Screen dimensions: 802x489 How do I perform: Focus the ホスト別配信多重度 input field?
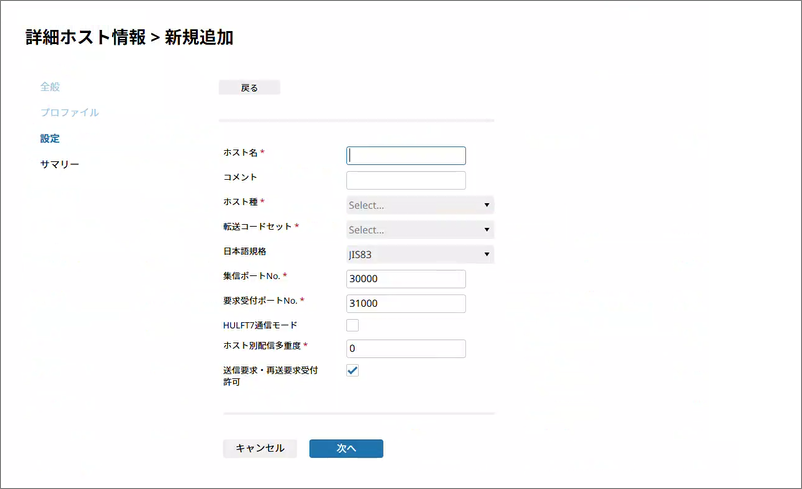(x=406, y=349)
